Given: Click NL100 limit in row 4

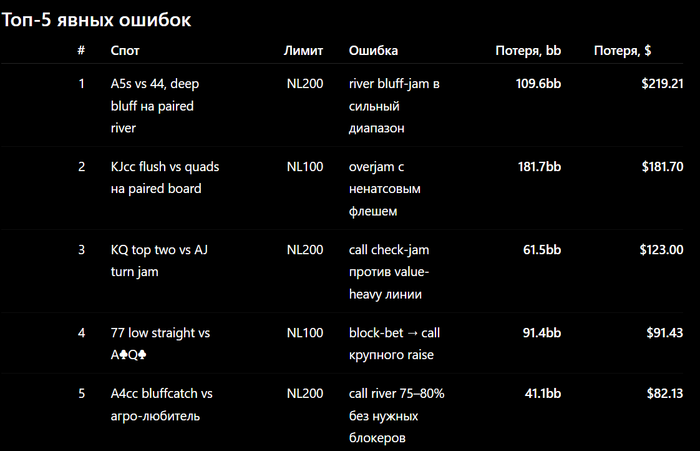Looking at the screenshot, I should click(305, 333).
